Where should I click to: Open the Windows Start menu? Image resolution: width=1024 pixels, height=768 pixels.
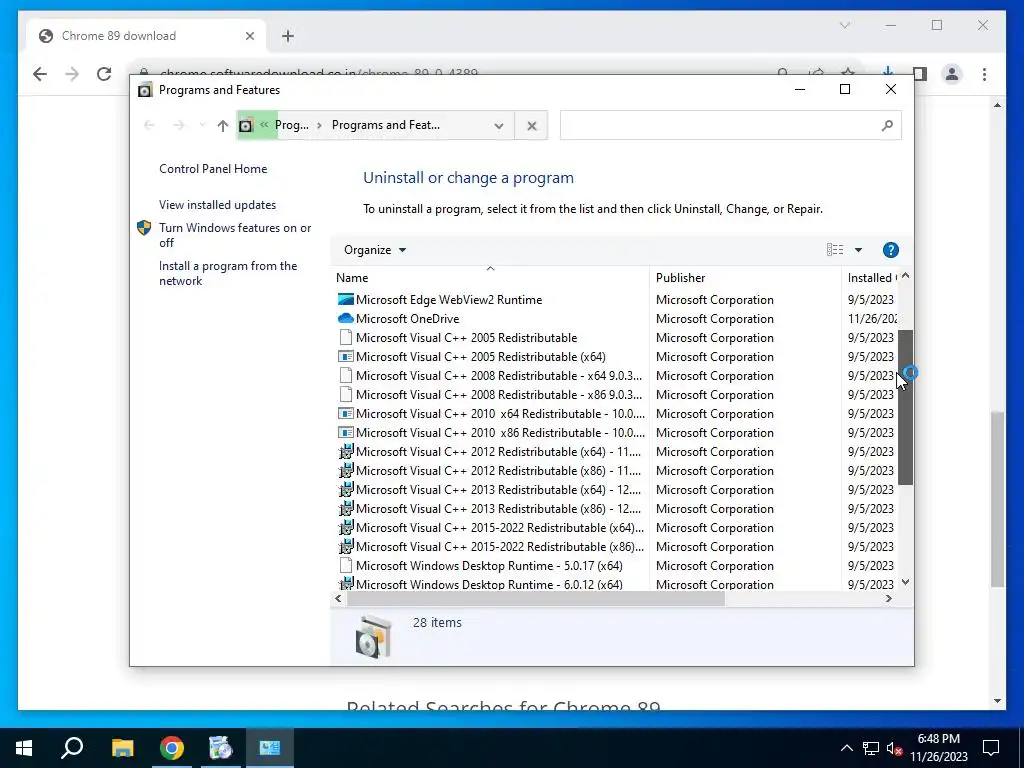click(x=24, y=748)
